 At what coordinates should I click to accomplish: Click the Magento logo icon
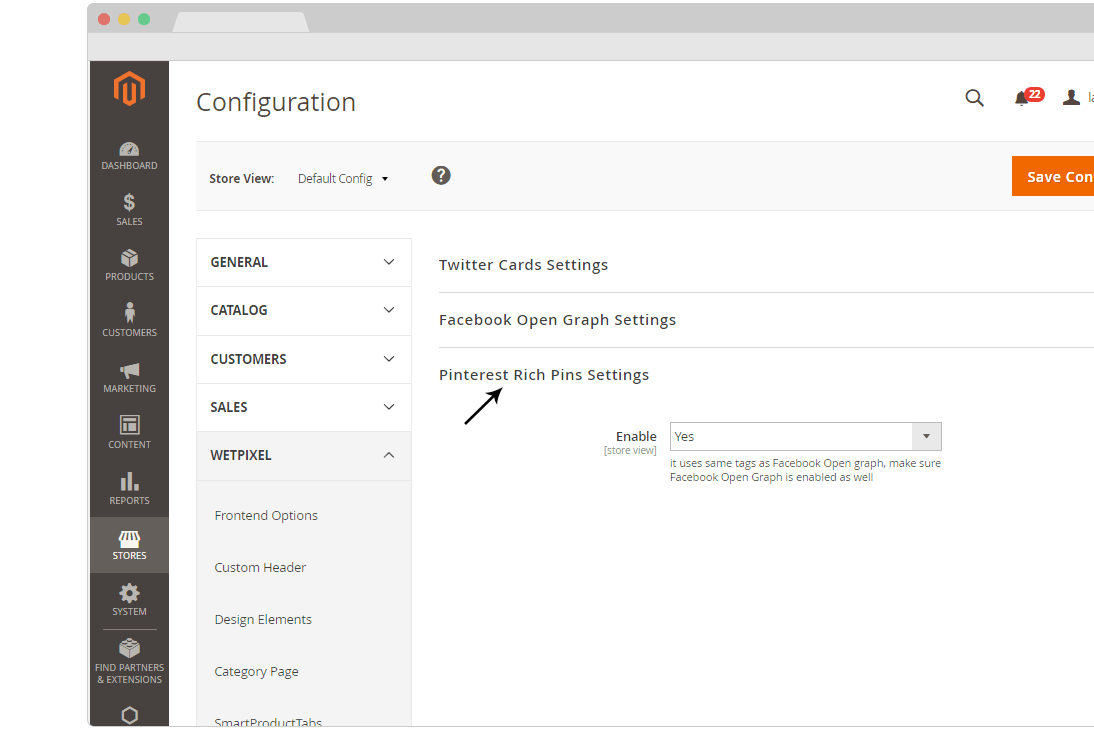click(x=129, y=89)
